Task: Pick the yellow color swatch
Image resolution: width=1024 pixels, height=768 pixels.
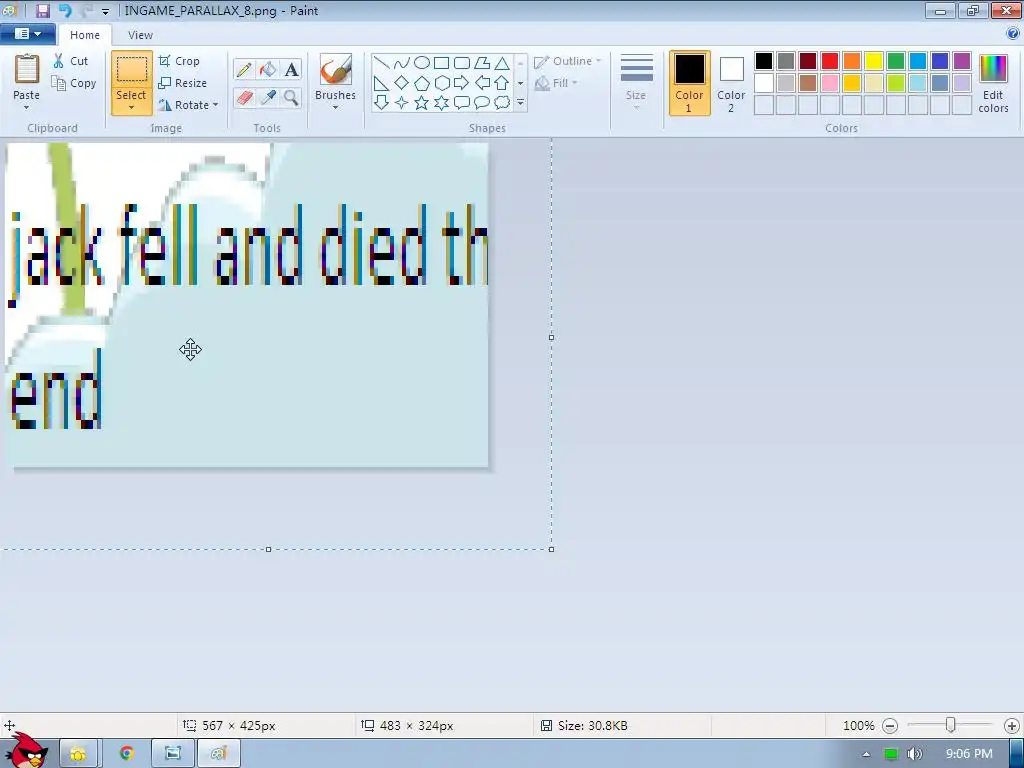Action: click(x=874, y=61)
